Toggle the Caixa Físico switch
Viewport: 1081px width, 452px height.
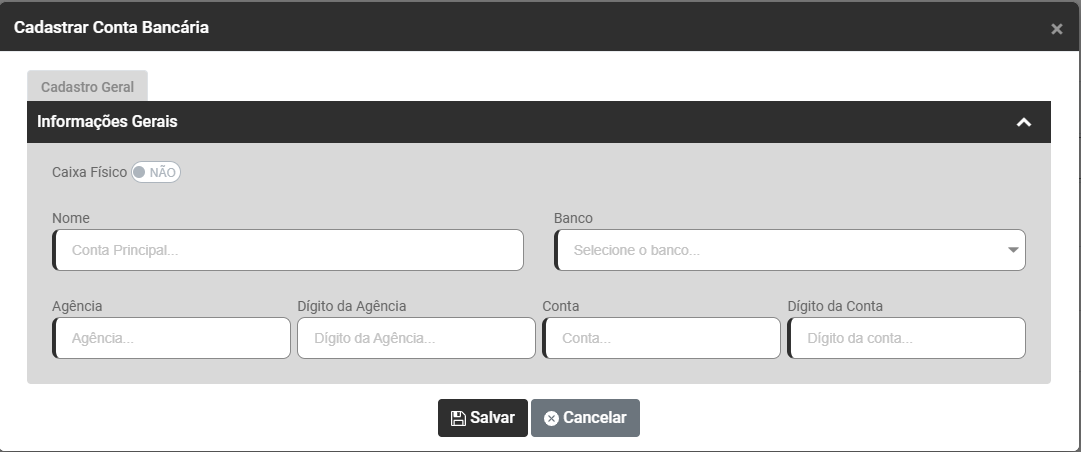point(155,172)
